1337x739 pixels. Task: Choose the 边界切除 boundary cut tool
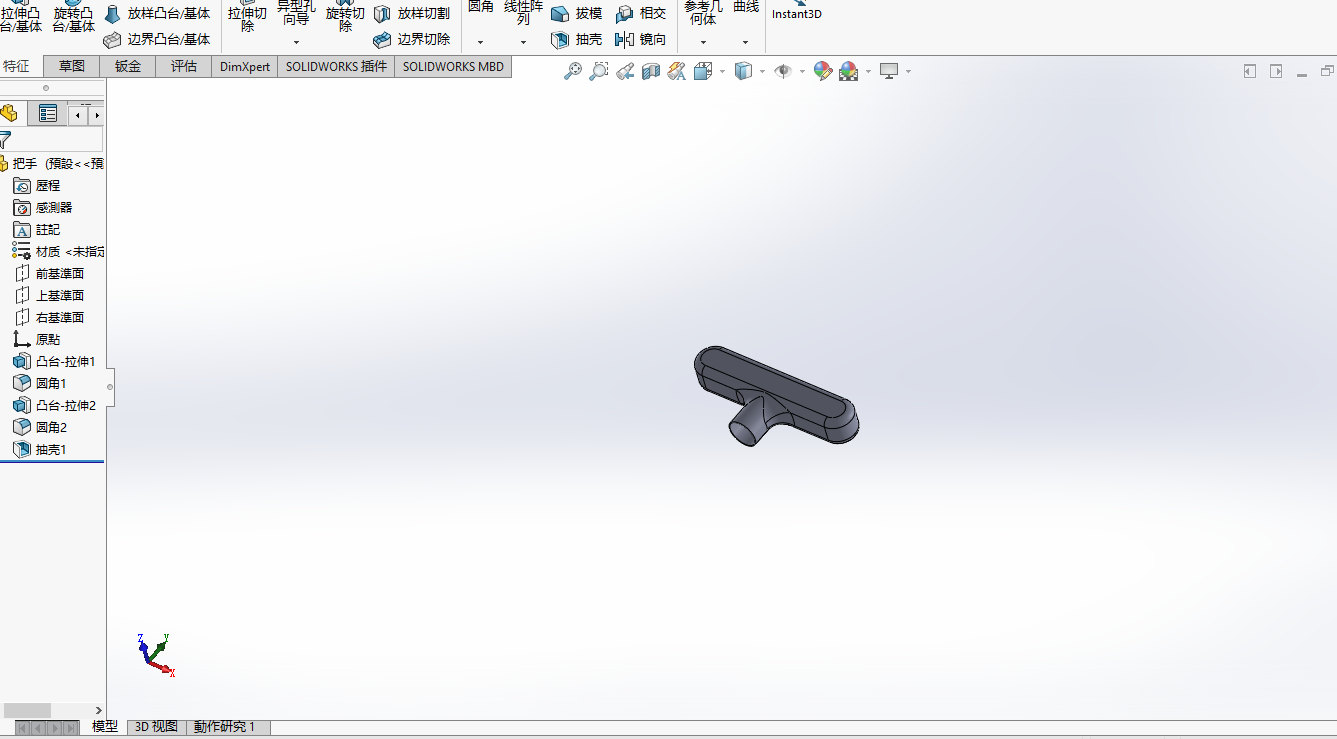(x=411, y=39)
